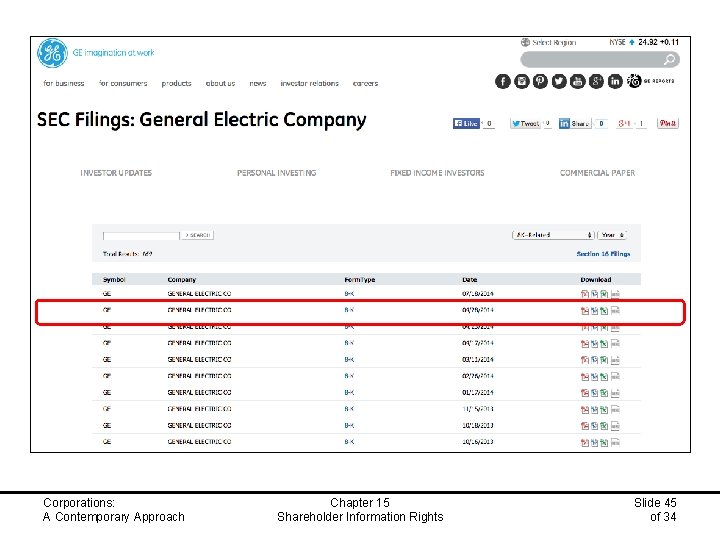Open 8-K form link for 07/18/2014
Viewport: 720px width, 540px height.
pyautogui.click(x=349, y=294)
